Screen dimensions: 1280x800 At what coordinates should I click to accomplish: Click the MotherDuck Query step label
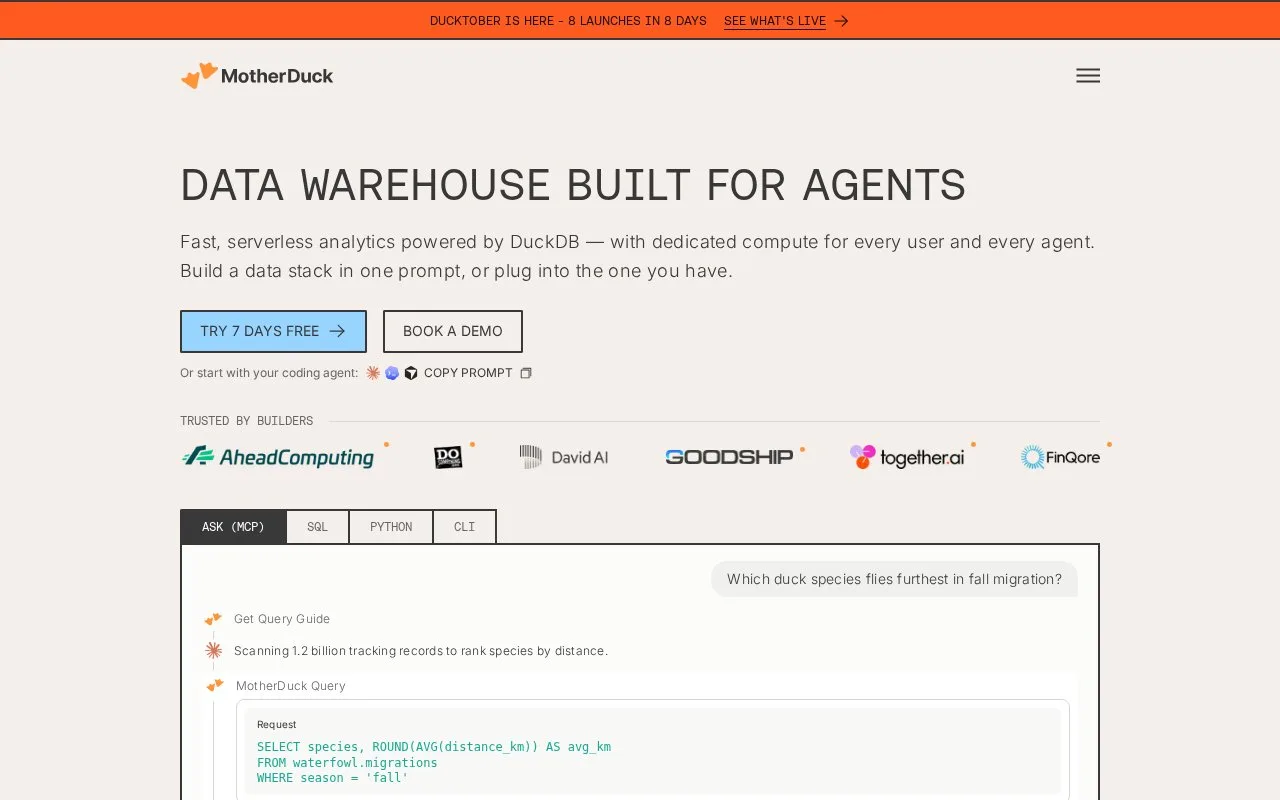click(x=291, y=686)
